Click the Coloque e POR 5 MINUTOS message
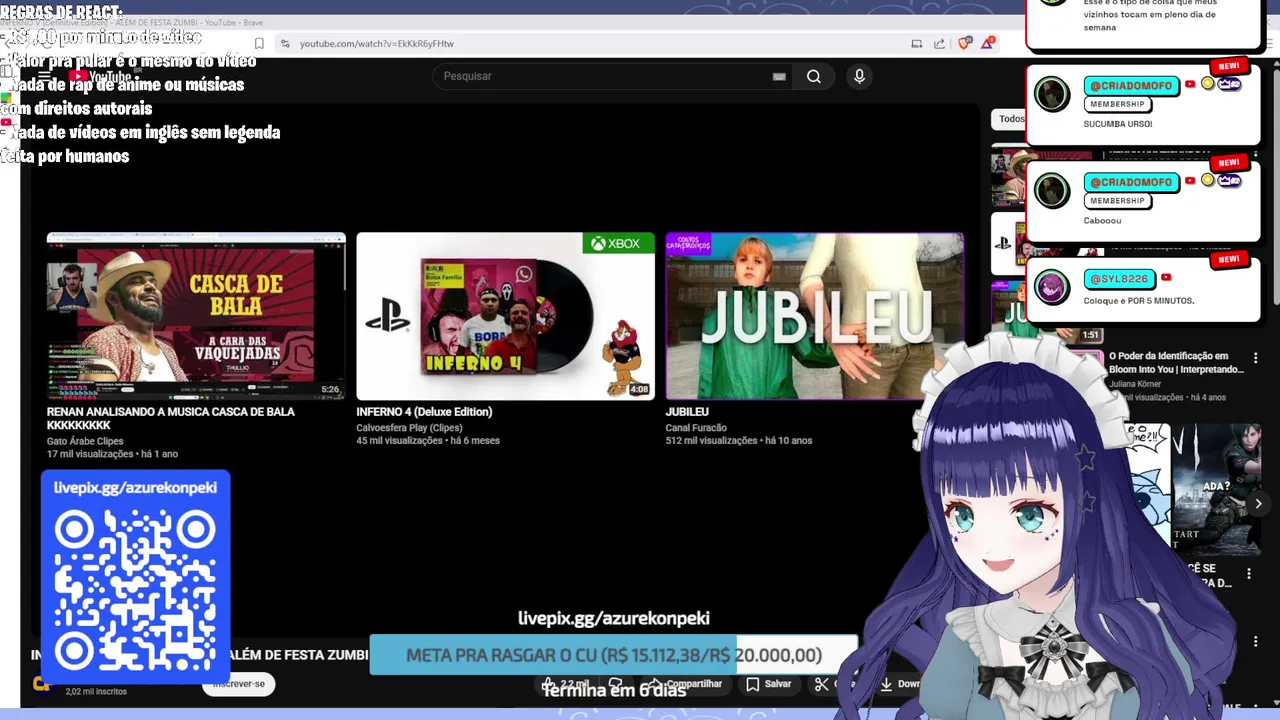The width and height of the screenshot is (1280, 720). tap(1139, 301)
